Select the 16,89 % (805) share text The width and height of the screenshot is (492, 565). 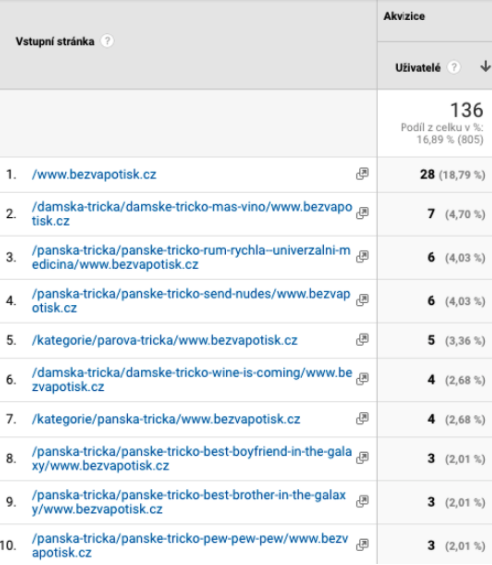point(450,139)
